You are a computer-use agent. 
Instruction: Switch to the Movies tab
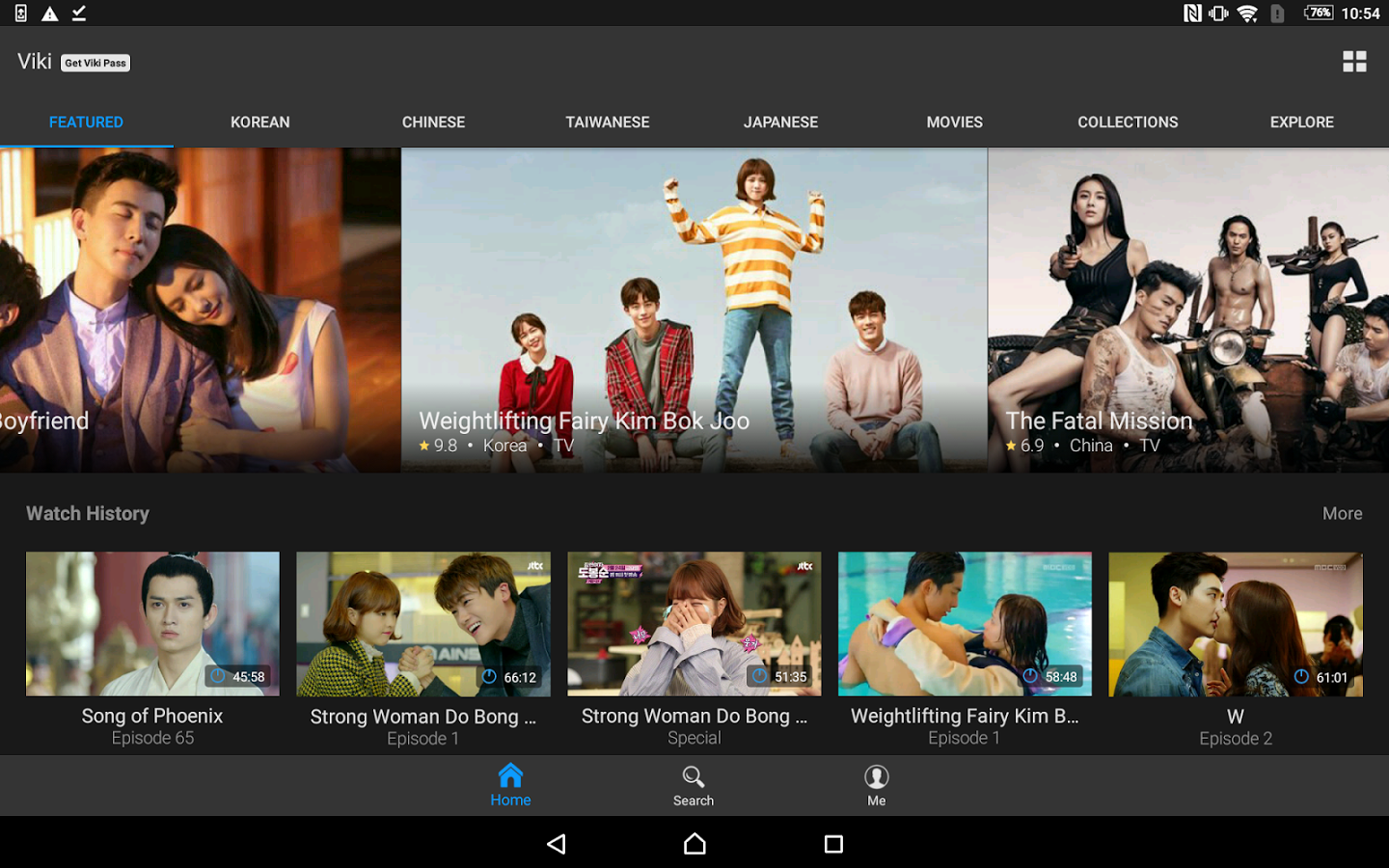click(x=955, y=122)
